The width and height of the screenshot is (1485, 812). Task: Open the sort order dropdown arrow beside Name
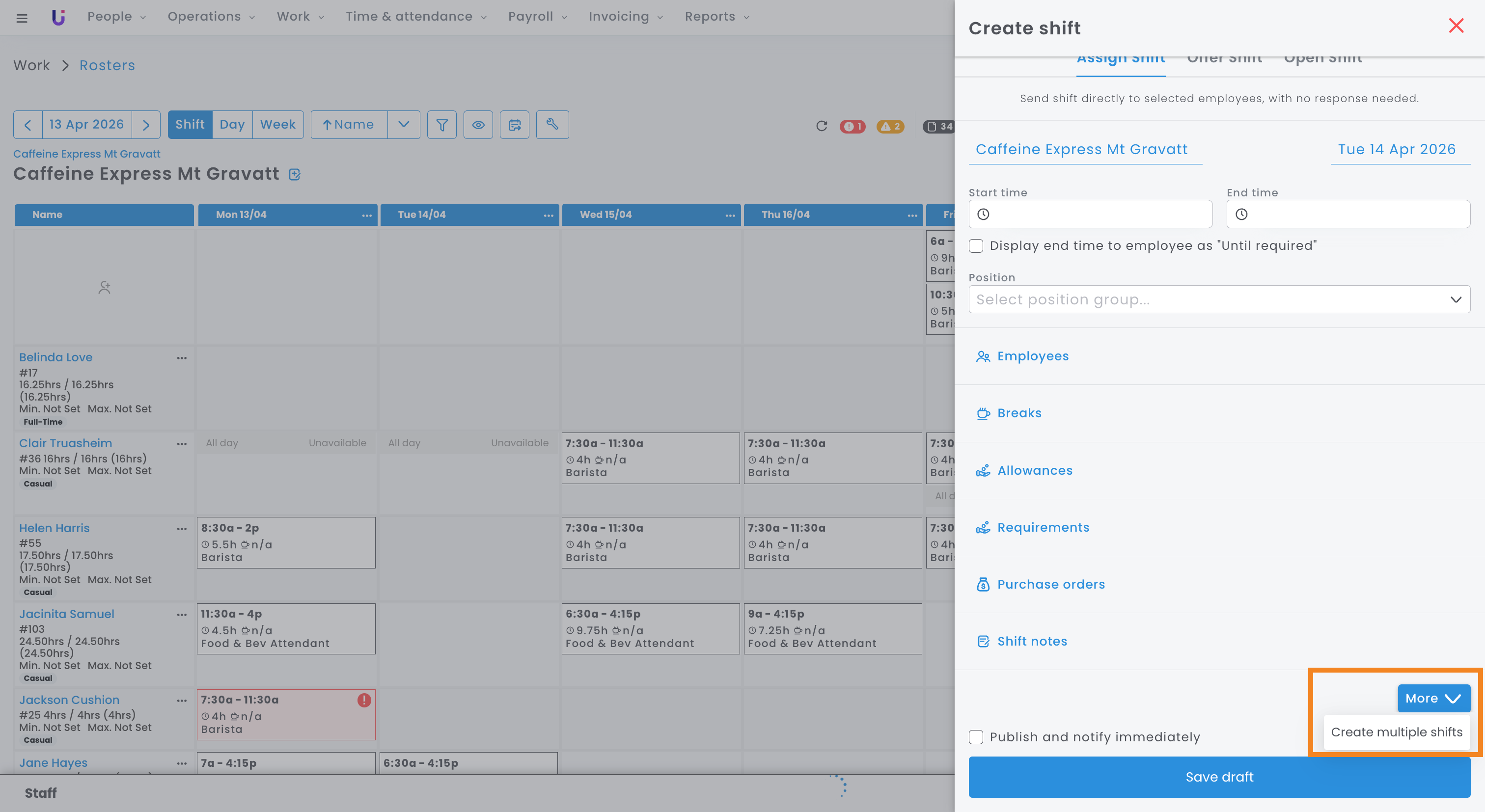coord(404,125)
